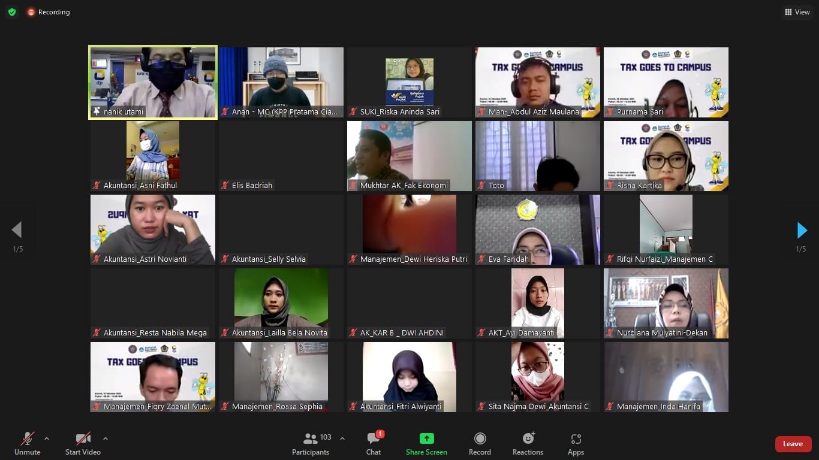
Task: Click the Akuntansi_Laila Bela Novita video tile
Action: coord(281,303)
